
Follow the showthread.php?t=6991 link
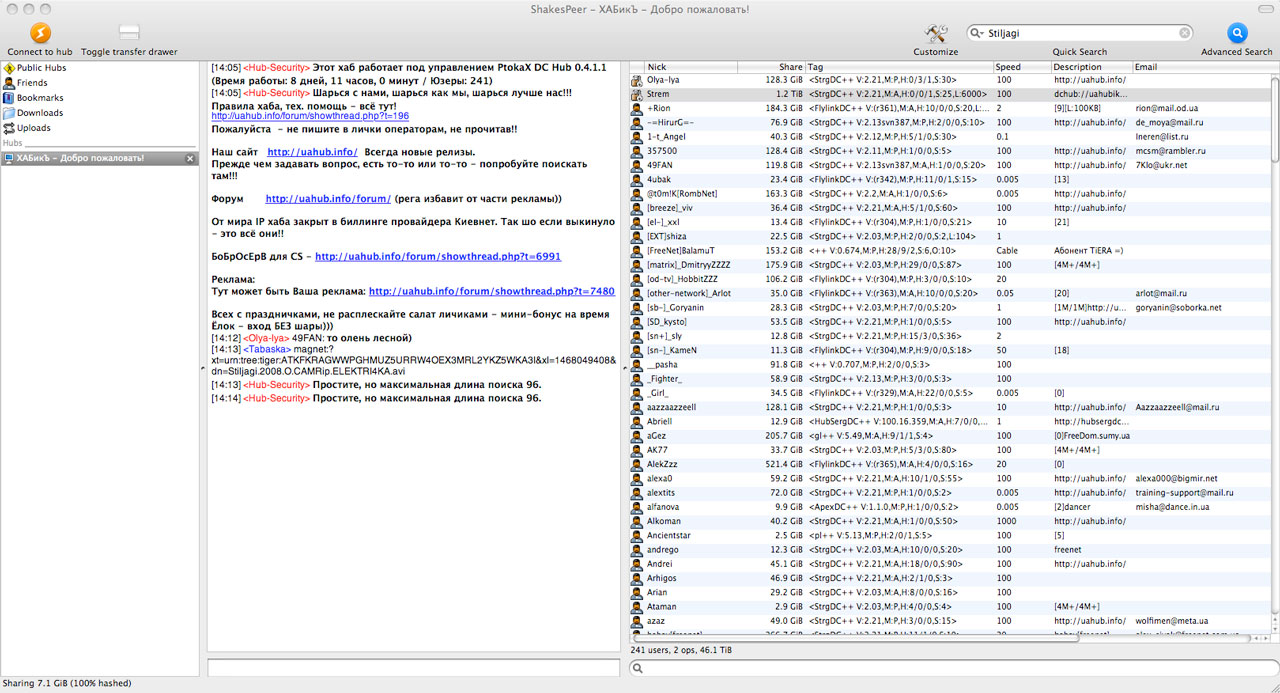pos(438,257)
